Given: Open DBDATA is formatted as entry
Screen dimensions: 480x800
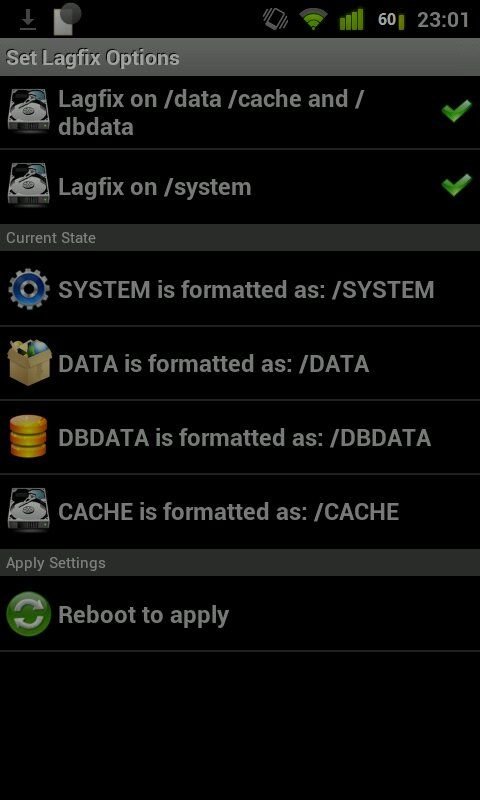Looking at the screenshot, I should [240, 437].
